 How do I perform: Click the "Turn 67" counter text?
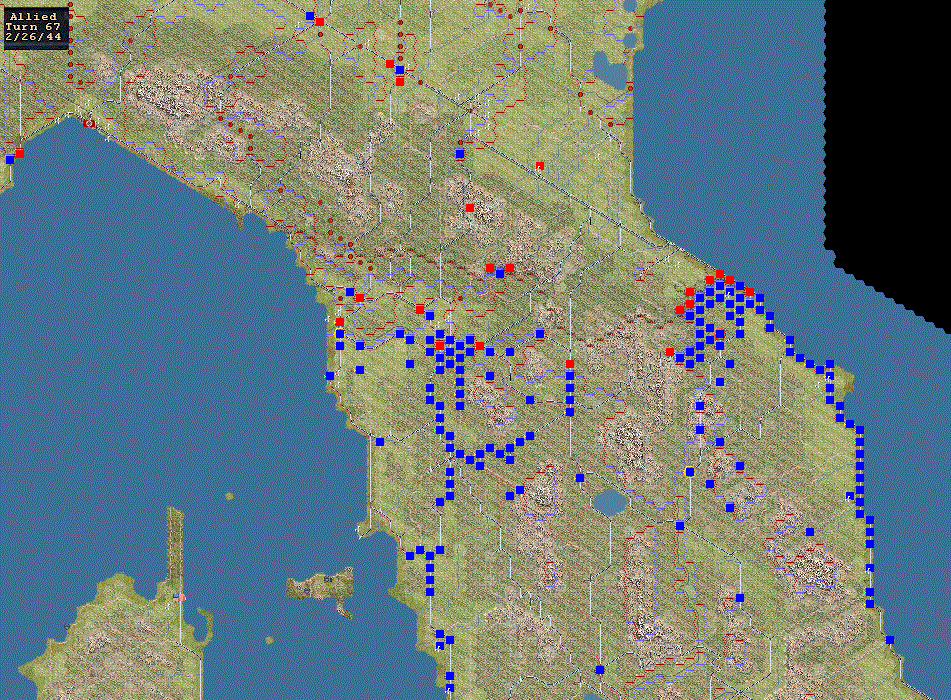click(33, 27)
